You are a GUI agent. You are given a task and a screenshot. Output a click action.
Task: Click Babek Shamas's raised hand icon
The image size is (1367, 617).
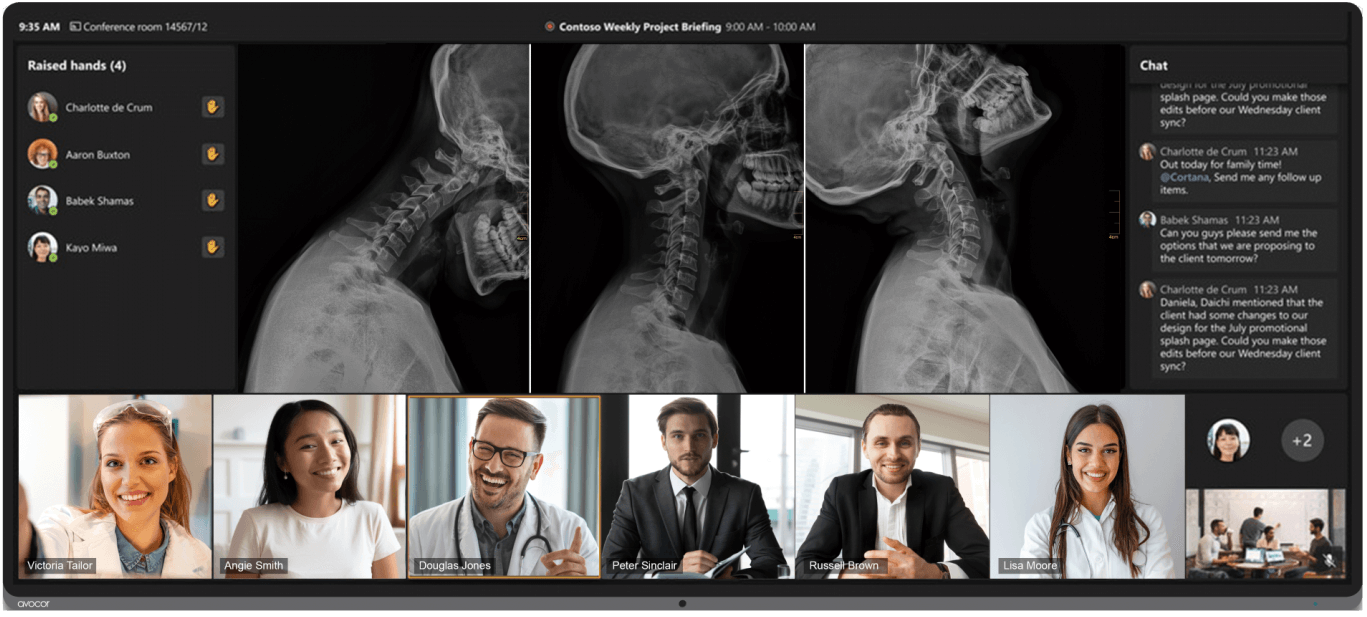tap(212, 200)
